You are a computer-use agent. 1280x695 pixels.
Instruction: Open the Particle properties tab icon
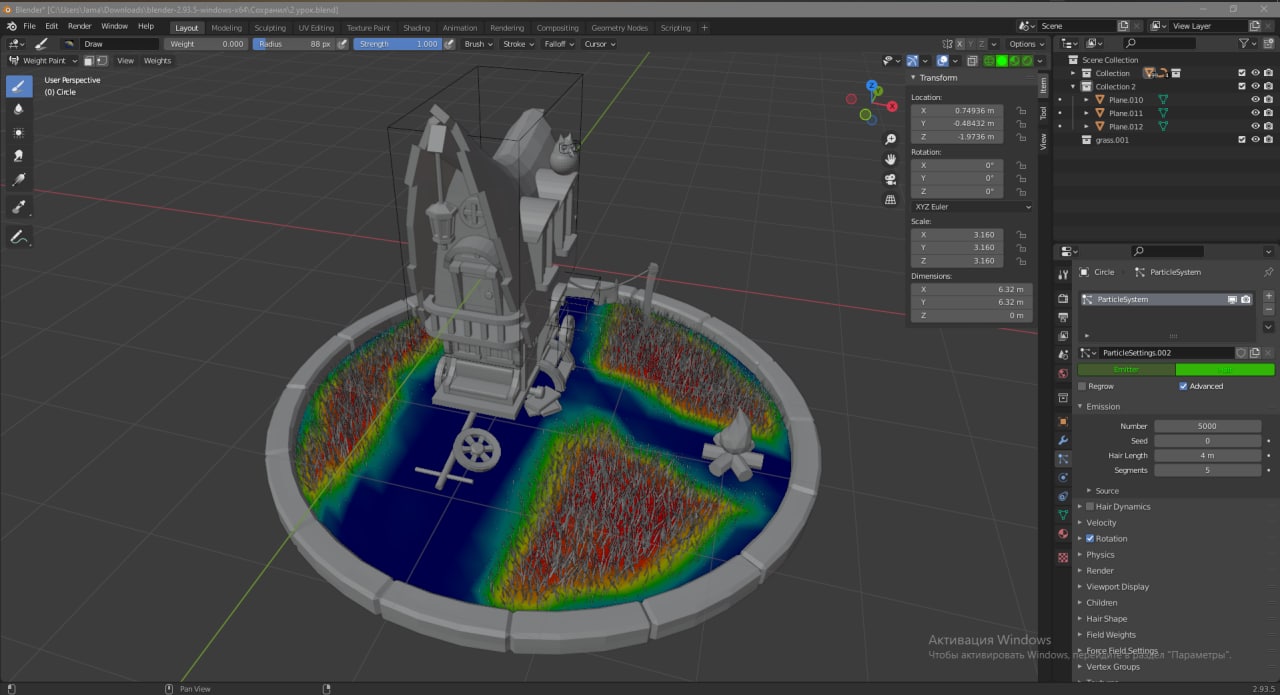pyautogui.click(x=1062, y=458)
